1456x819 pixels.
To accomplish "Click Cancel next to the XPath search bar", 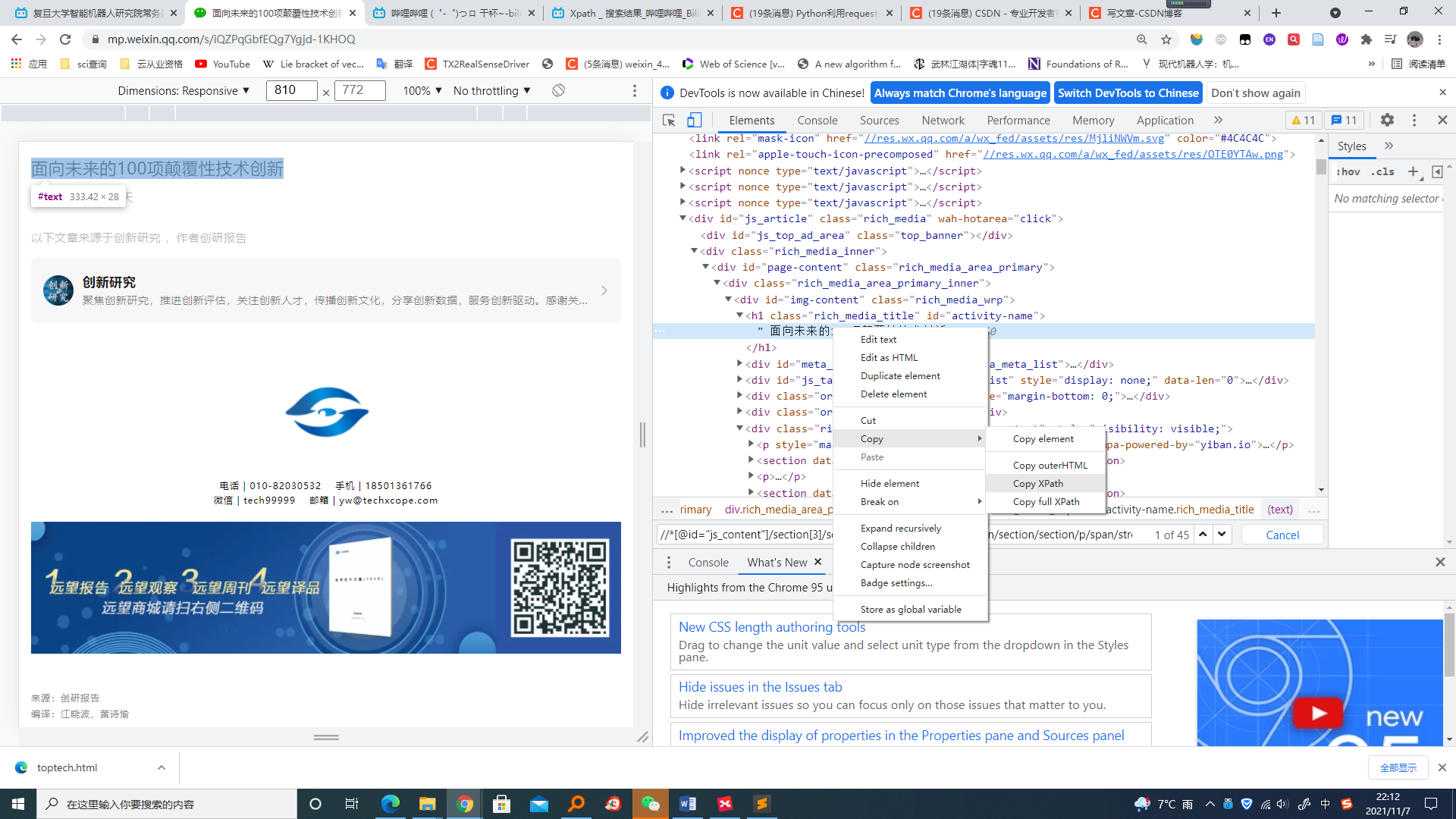I will pos(1282,534).
